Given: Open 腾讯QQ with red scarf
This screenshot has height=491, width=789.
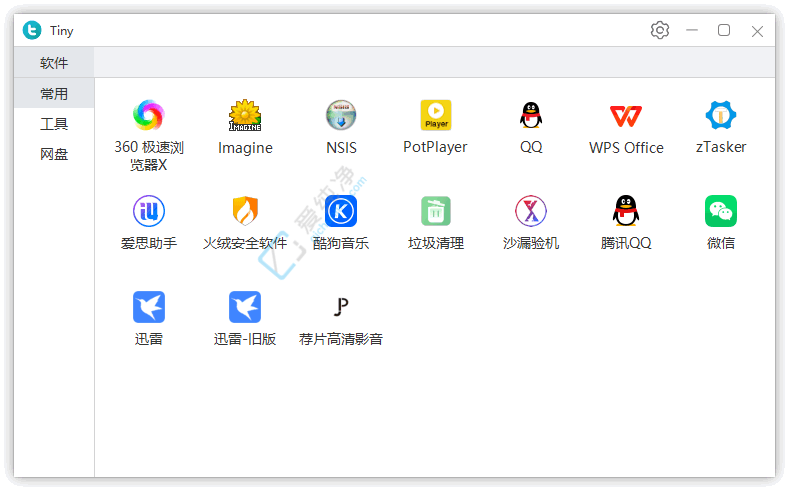Looking at the screenshot, I should tap(626, 211).
